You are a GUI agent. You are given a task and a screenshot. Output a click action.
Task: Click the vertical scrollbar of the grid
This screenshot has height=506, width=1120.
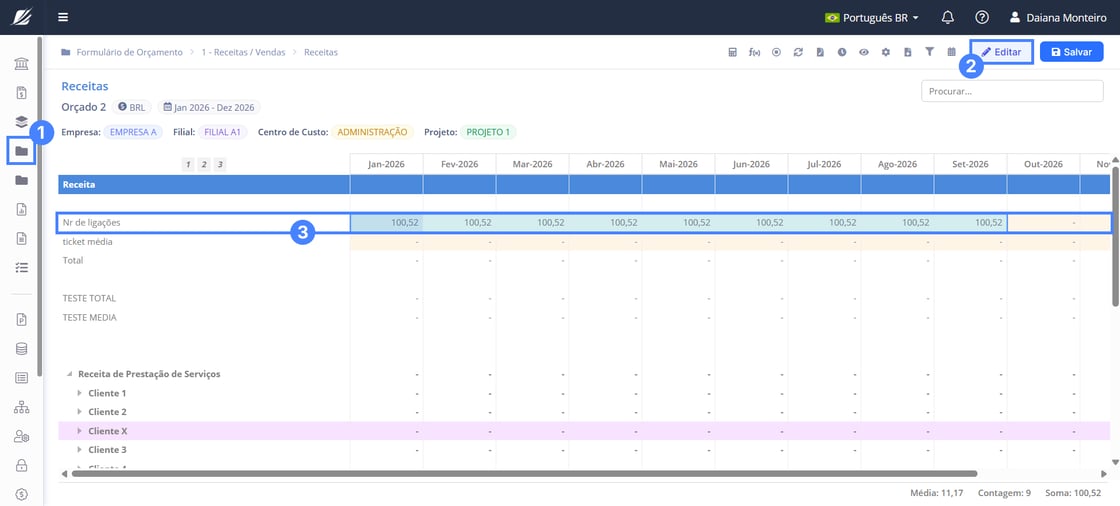click(x=1115, y=236)
